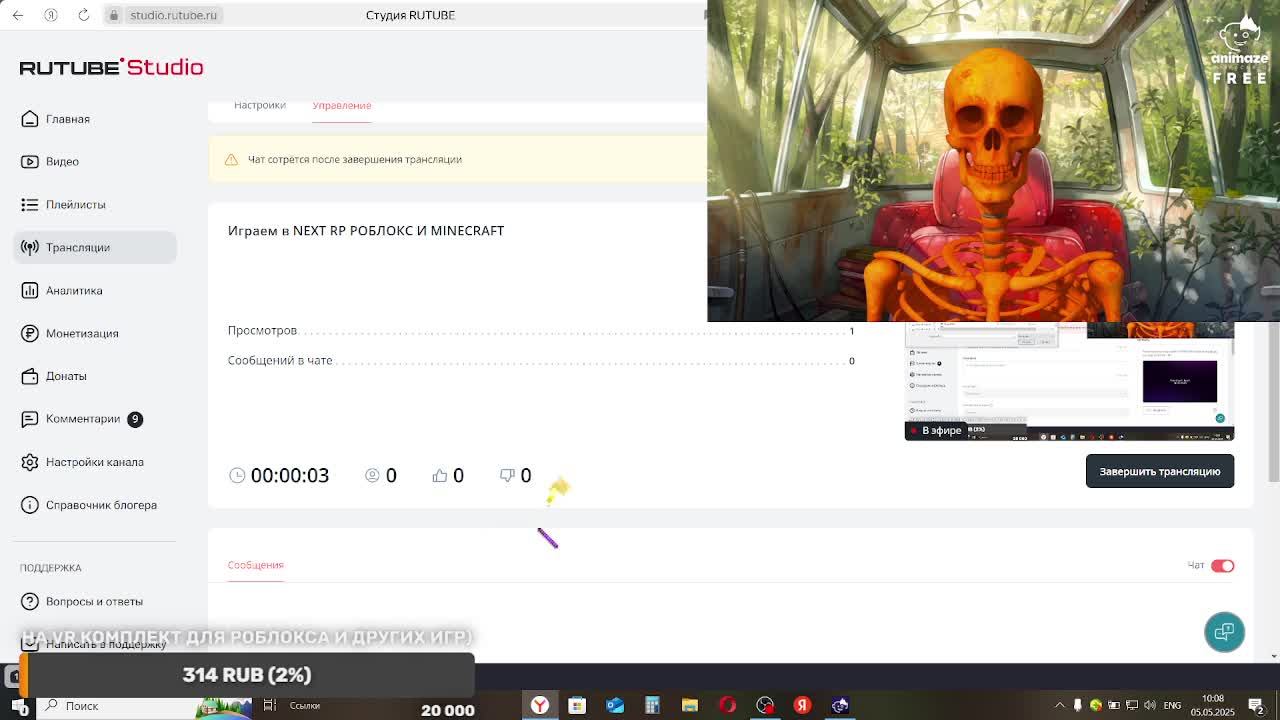Open Вопросы и ответы support link
This screenshot has height=720, width=1280.
[x=94, y=601]
